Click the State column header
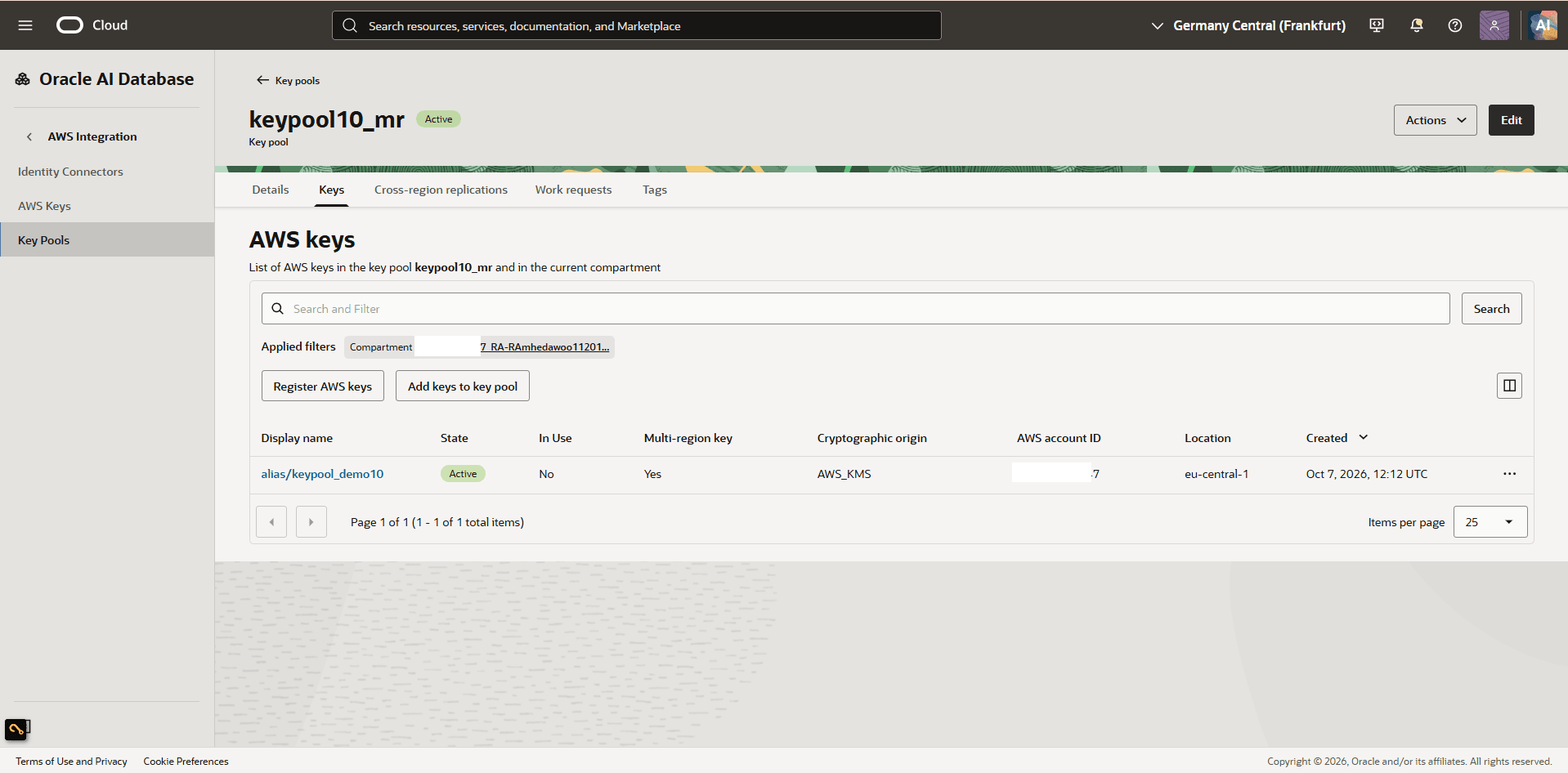The image size is (1568, 773). coord(455,438)
